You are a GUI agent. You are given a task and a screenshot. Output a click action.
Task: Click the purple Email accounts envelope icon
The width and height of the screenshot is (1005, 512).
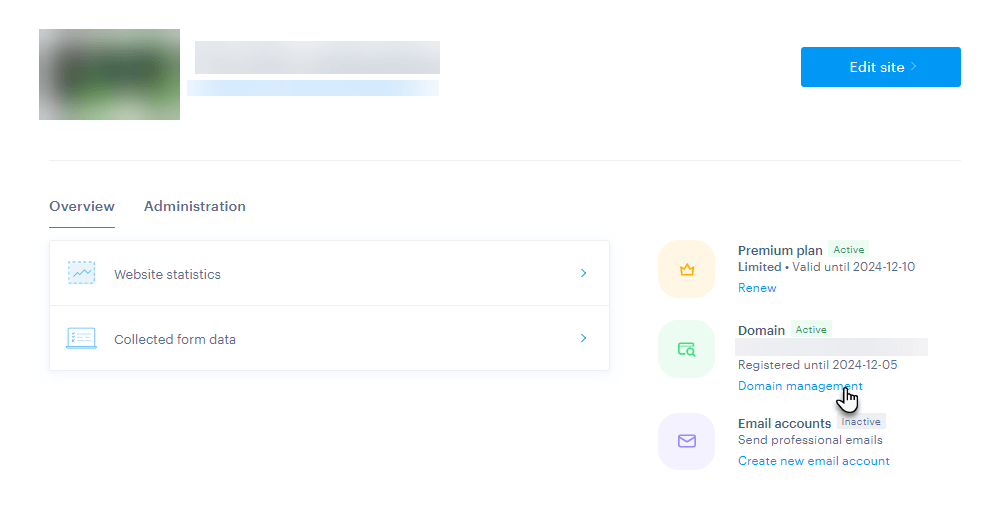point(686,441)
